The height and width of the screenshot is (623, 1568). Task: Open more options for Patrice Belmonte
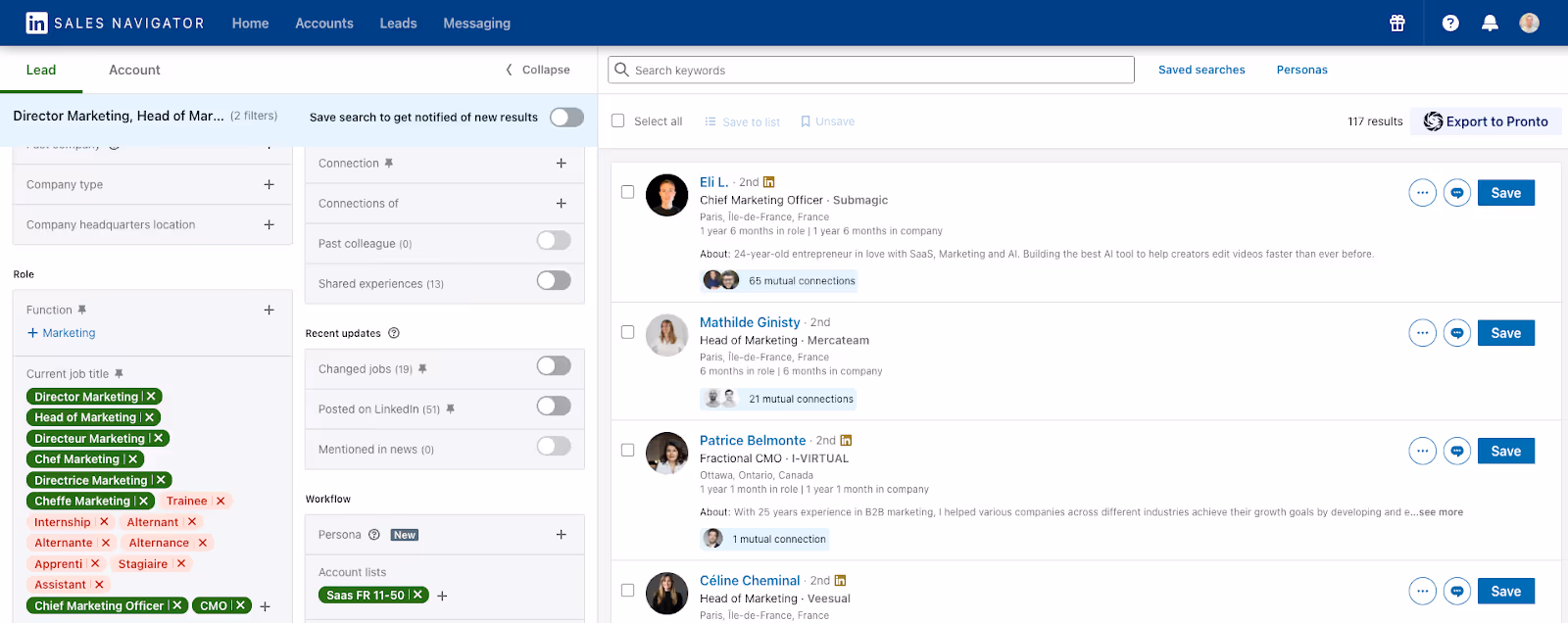coord(1422,451)
